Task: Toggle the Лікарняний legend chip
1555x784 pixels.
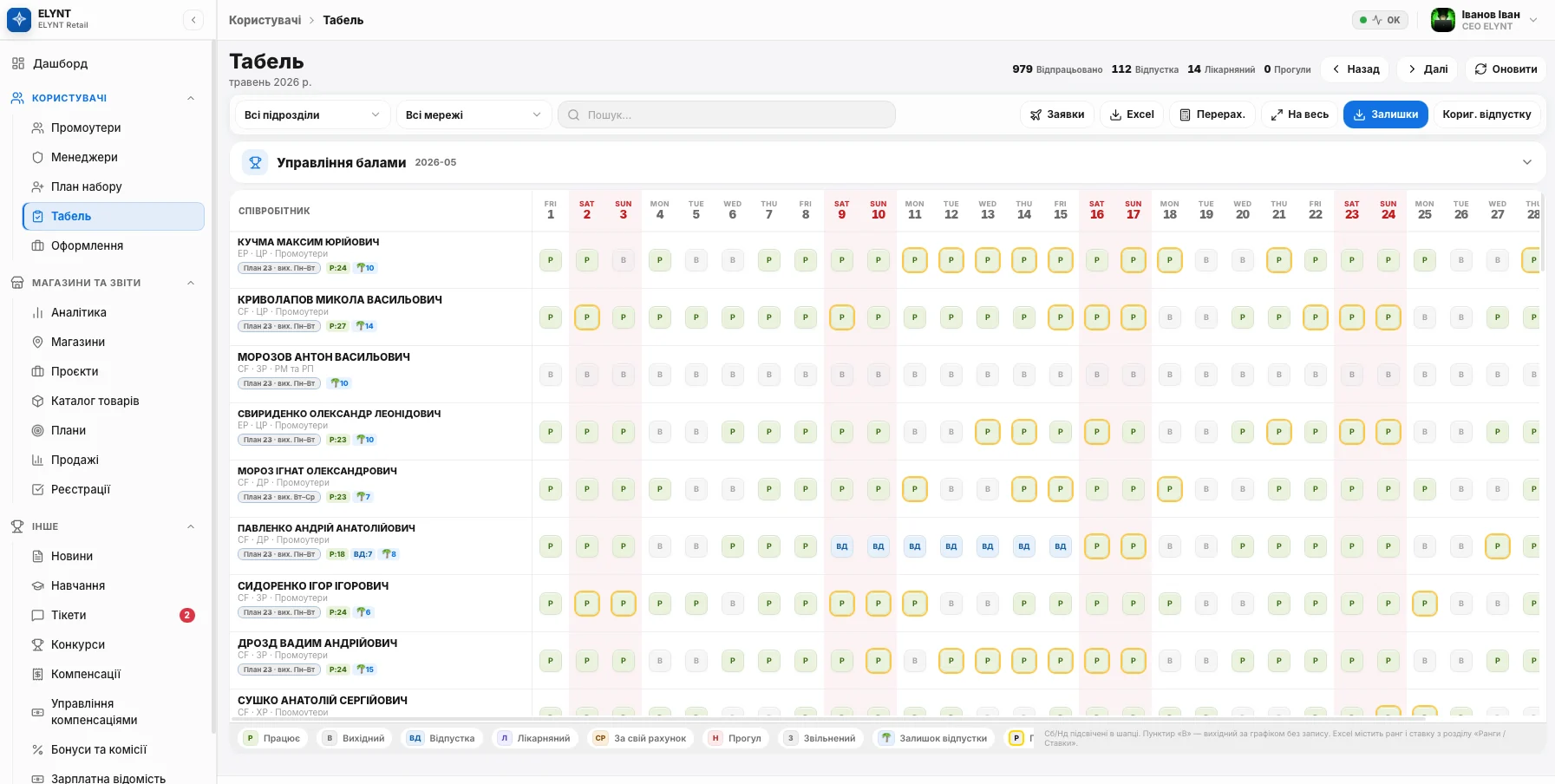Action: pos(535,738)
